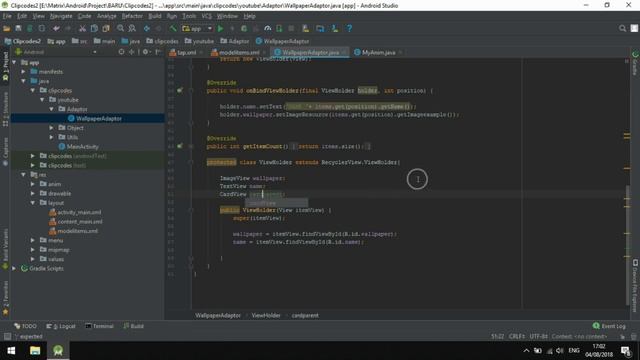Viewport: 640px width, 360px height.
Task: Collapse the layout folder node
Action: click(x=33, y=203)
